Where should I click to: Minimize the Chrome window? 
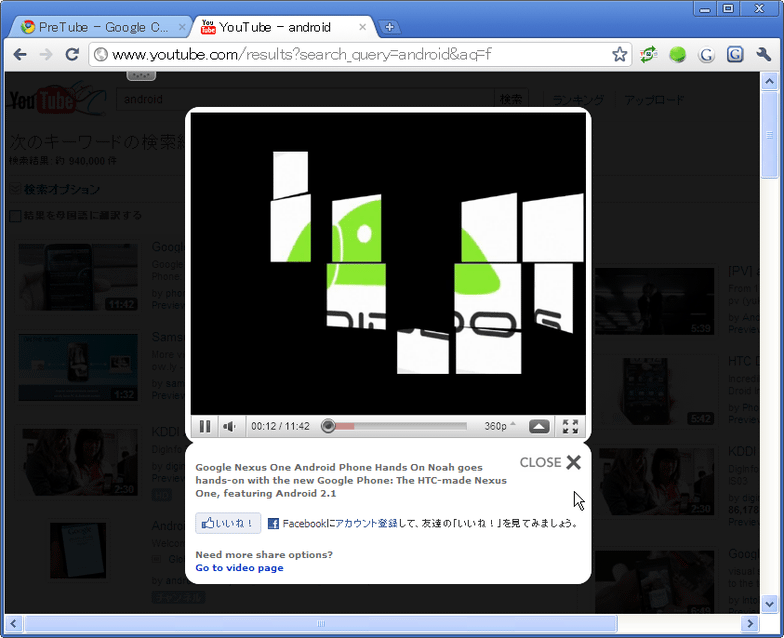point(705,9)
